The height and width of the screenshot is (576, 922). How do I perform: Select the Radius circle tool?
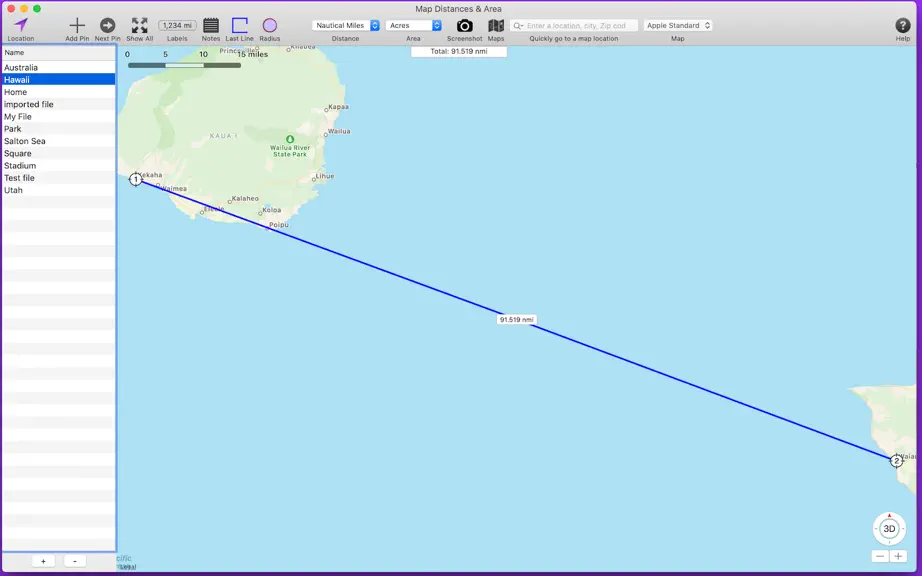click(x=269, y=25)
